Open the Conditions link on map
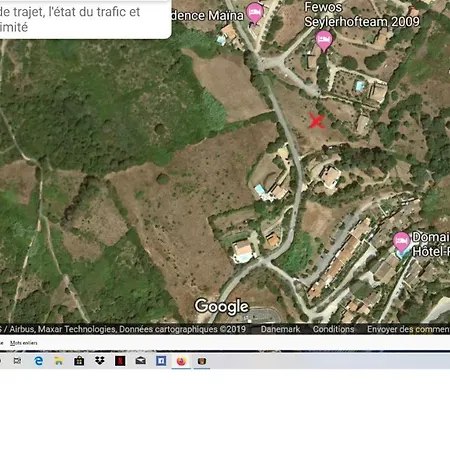 pyautogui.click(x=333, y=329)
